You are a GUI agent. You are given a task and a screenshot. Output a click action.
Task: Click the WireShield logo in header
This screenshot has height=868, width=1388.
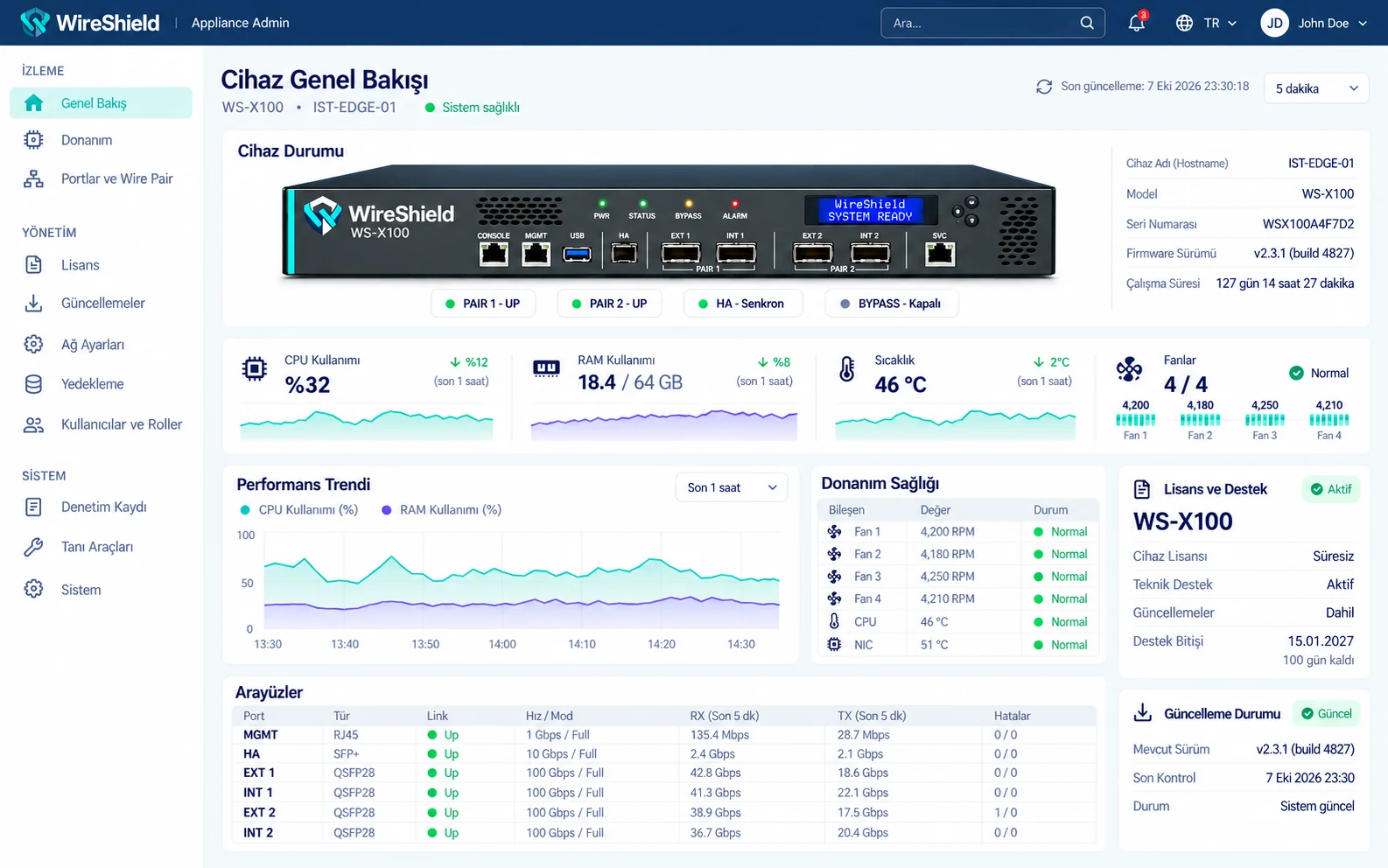click(x=90, y=23)
